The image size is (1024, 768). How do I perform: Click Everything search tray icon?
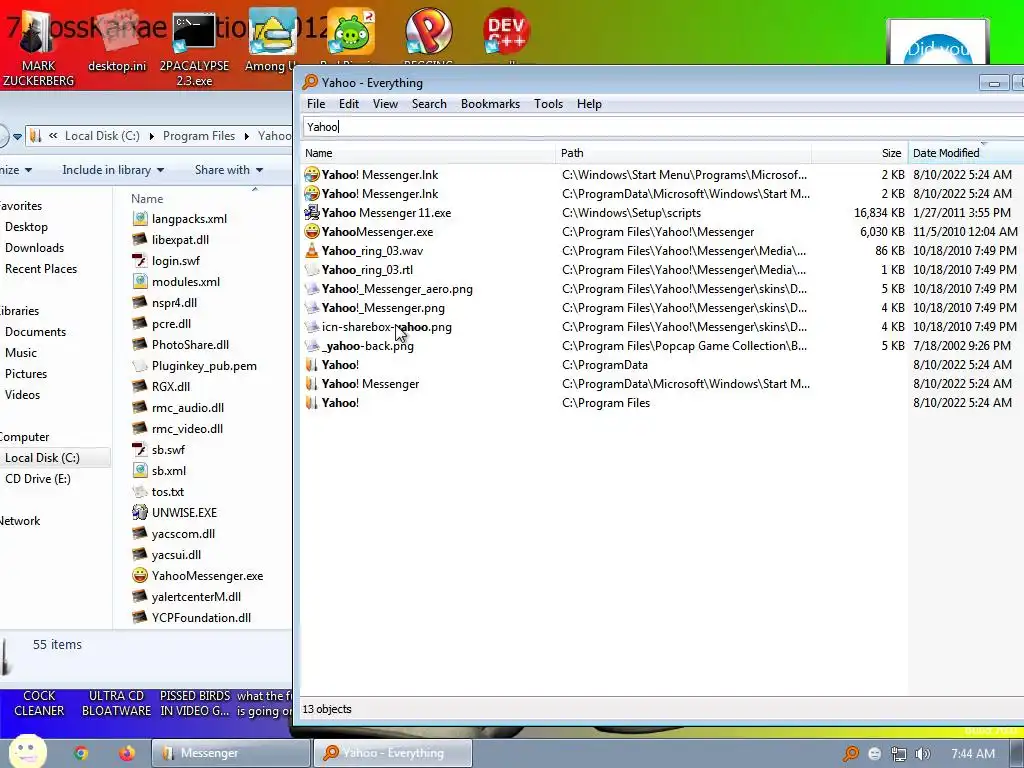tap(850, 754)
